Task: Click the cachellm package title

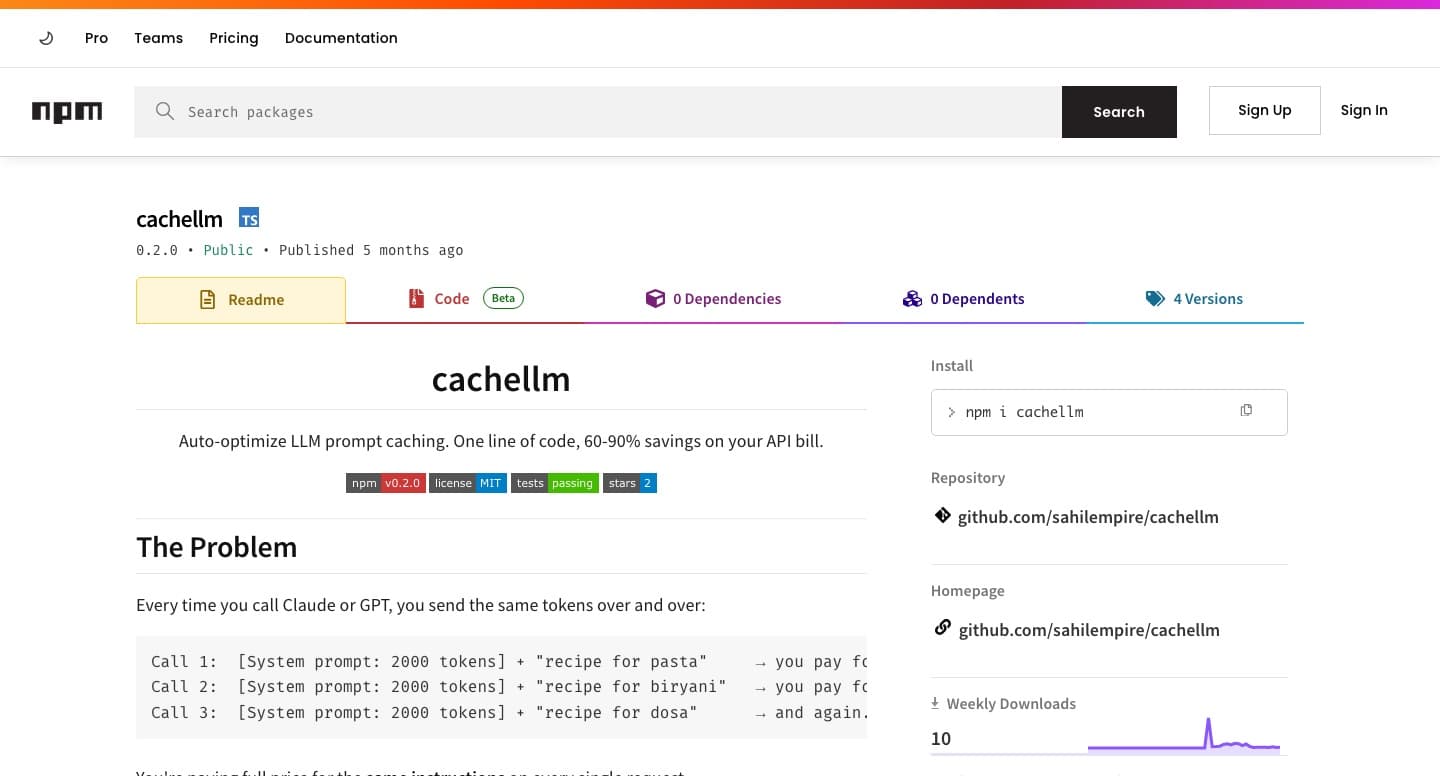Action: click(x=180, y=219)
